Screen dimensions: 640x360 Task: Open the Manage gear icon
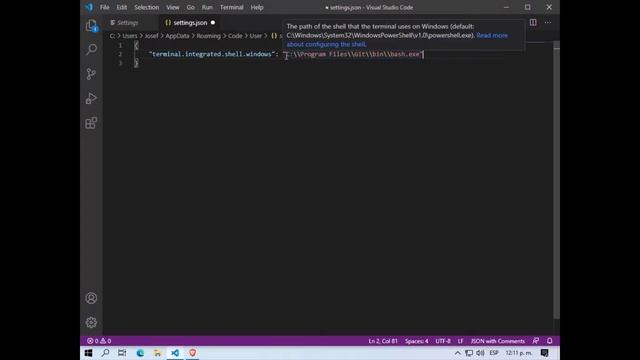[91, 322]
